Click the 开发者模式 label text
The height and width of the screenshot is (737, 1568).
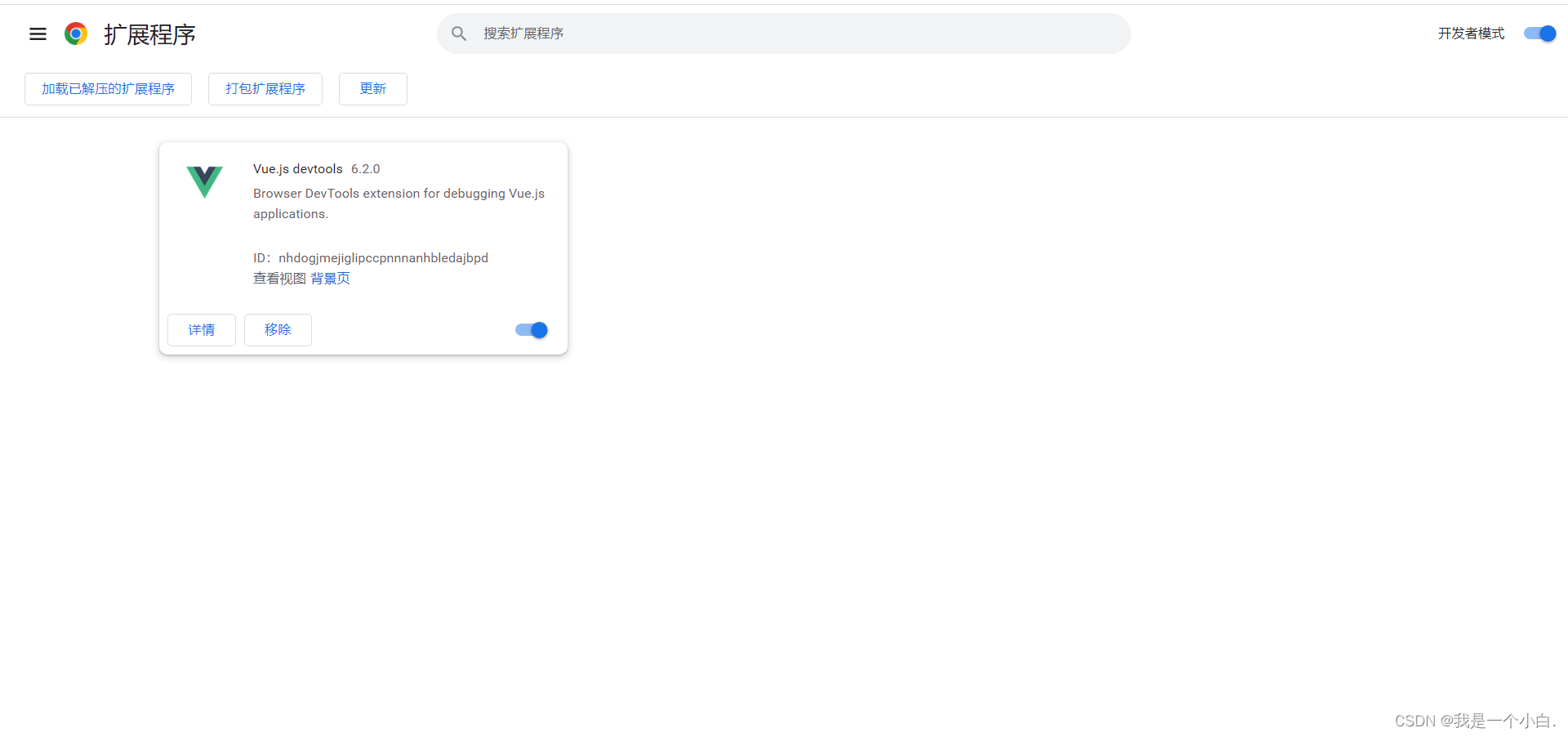(x=1470, y=33)
